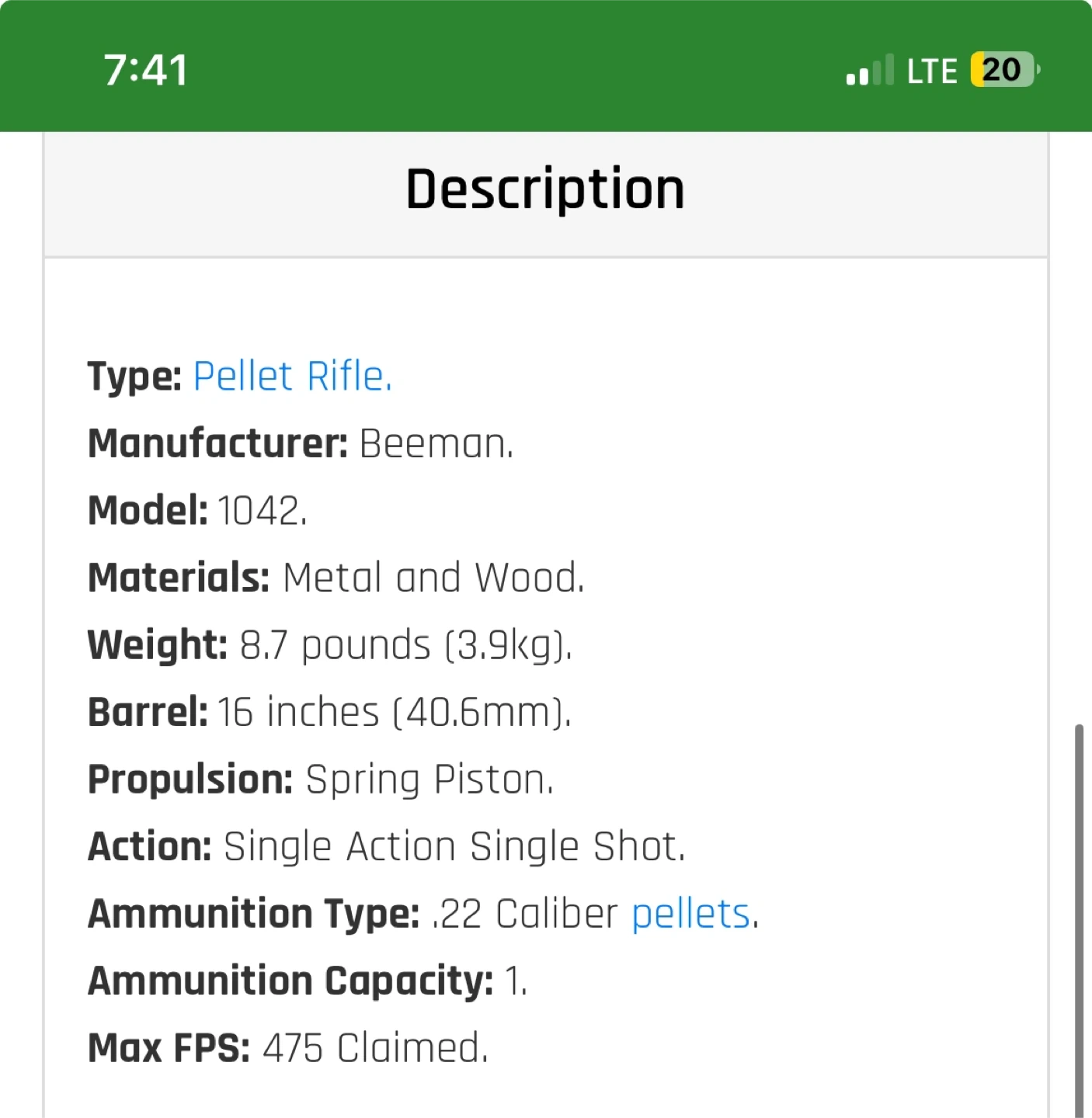
Task: Click the bold Type label
Action: coord(134,377)
